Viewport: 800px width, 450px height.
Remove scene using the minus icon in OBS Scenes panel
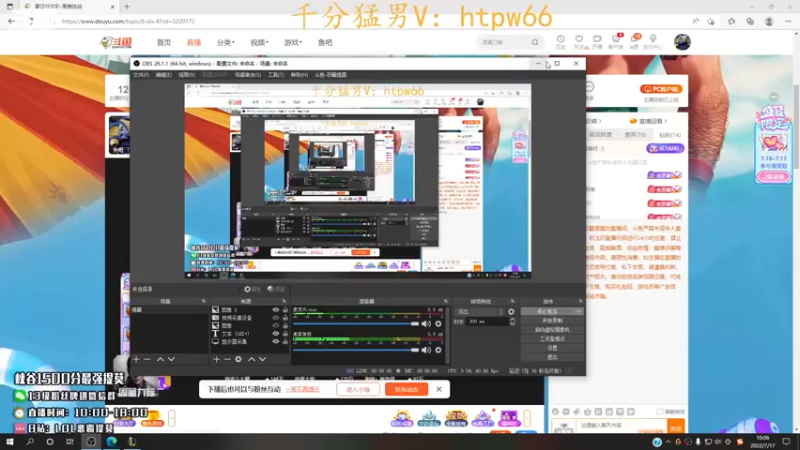coord(147,359)
